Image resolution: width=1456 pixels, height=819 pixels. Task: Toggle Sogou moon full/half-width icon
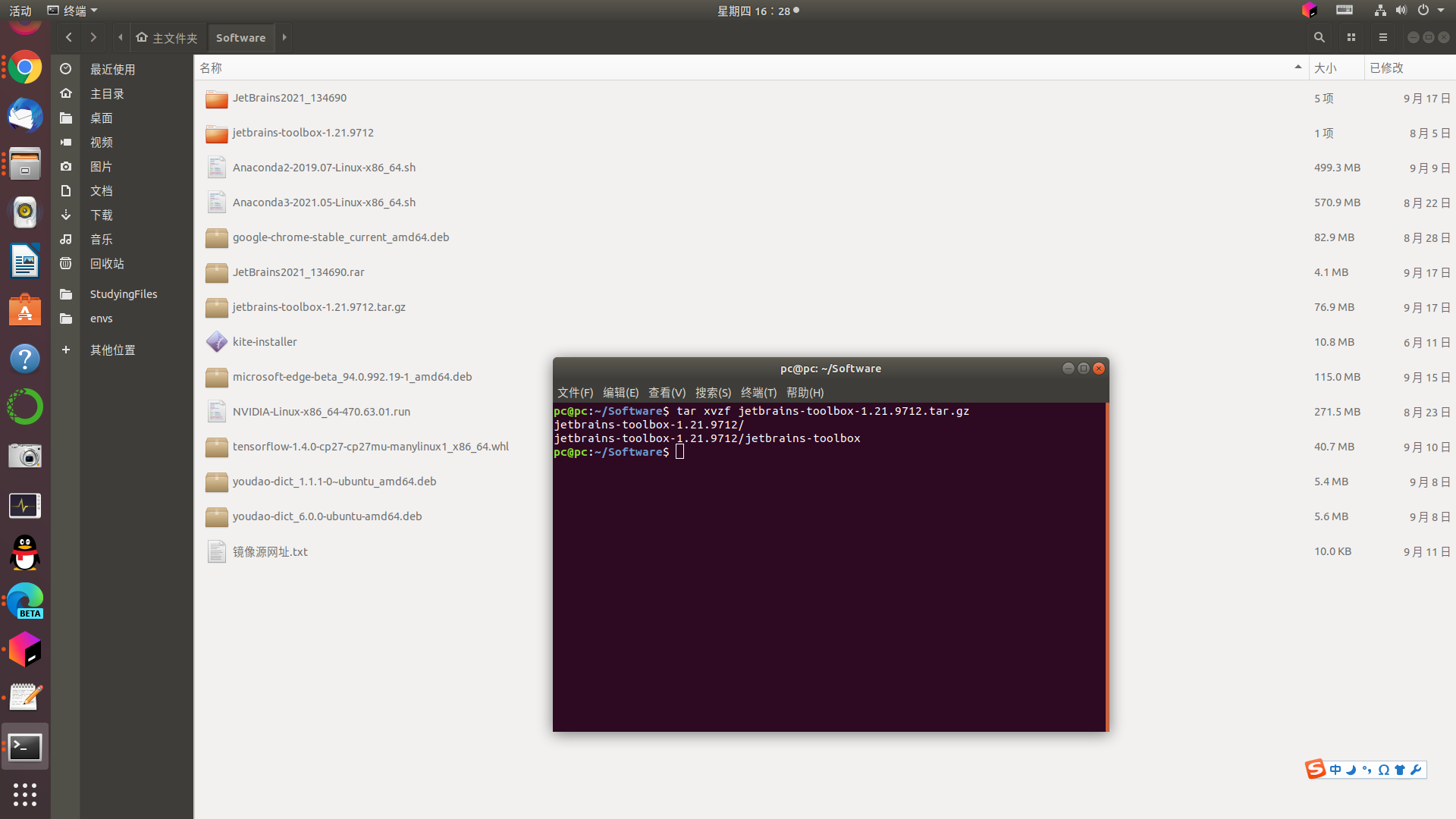[1351, 770]
